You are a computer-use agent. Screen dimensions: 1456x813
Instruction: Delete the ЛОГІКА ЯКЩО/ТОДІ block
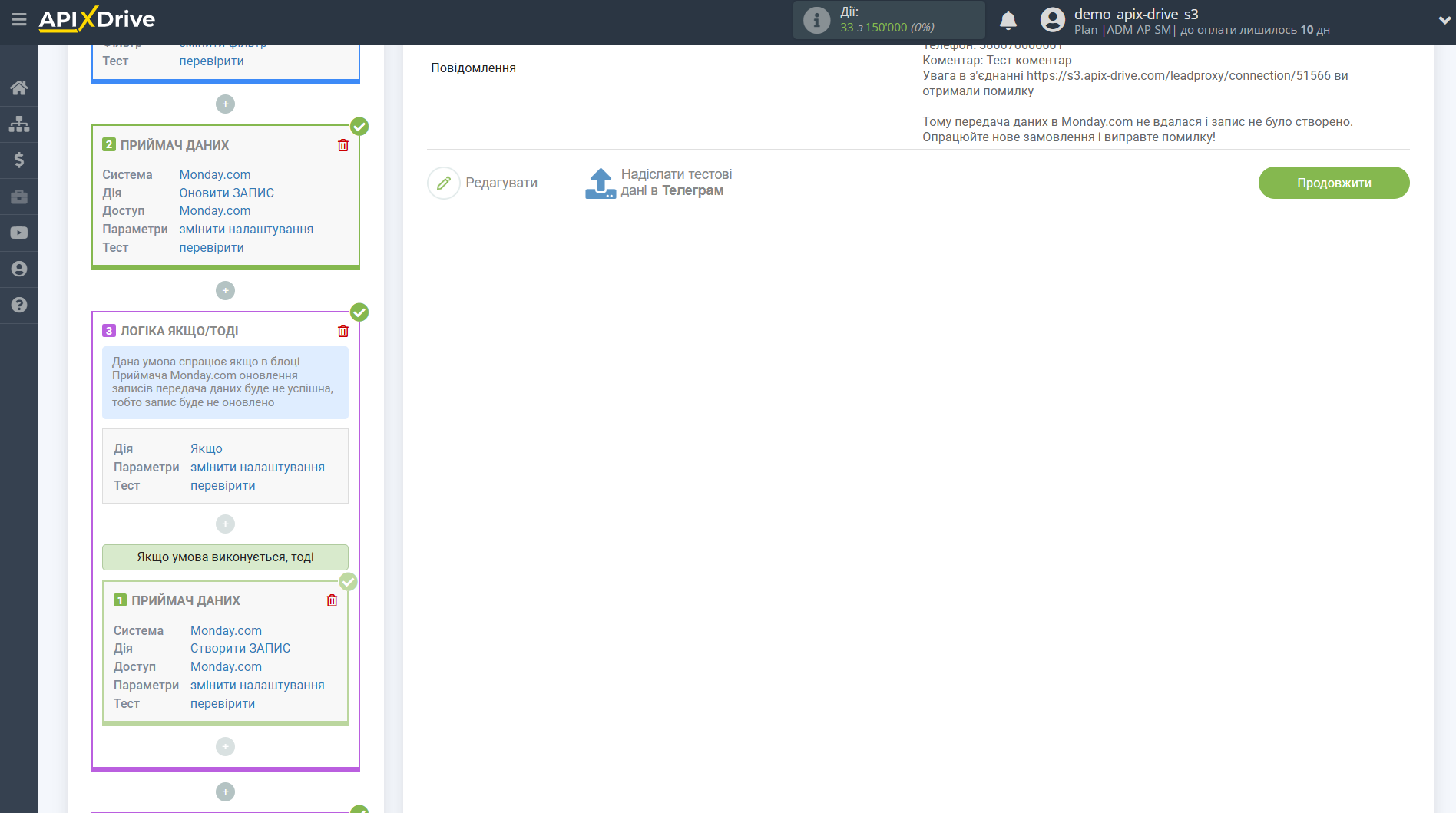[343, 331]
